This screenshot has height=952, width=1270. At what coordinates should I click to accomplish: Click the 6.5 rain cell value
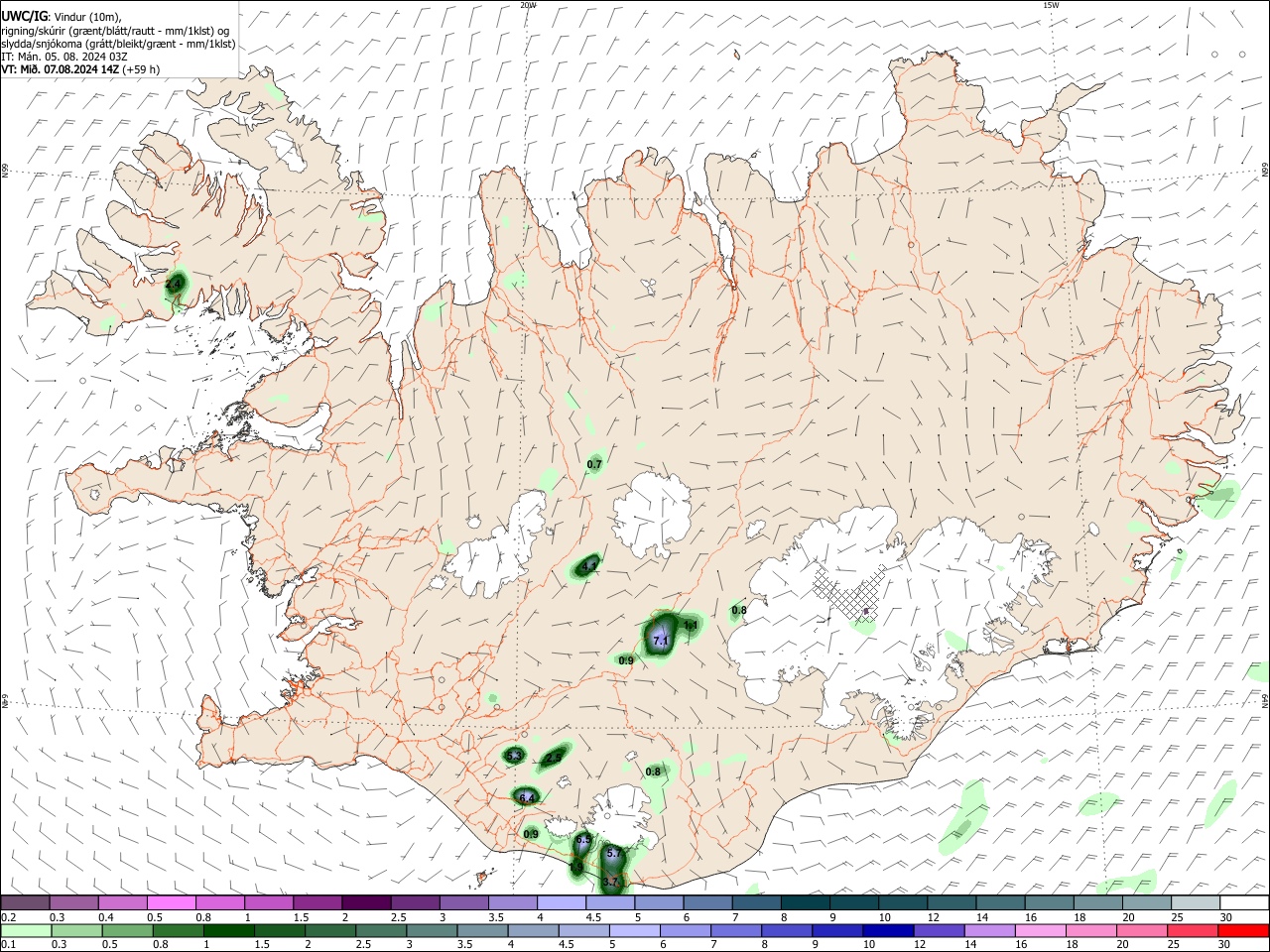[583, 840]
